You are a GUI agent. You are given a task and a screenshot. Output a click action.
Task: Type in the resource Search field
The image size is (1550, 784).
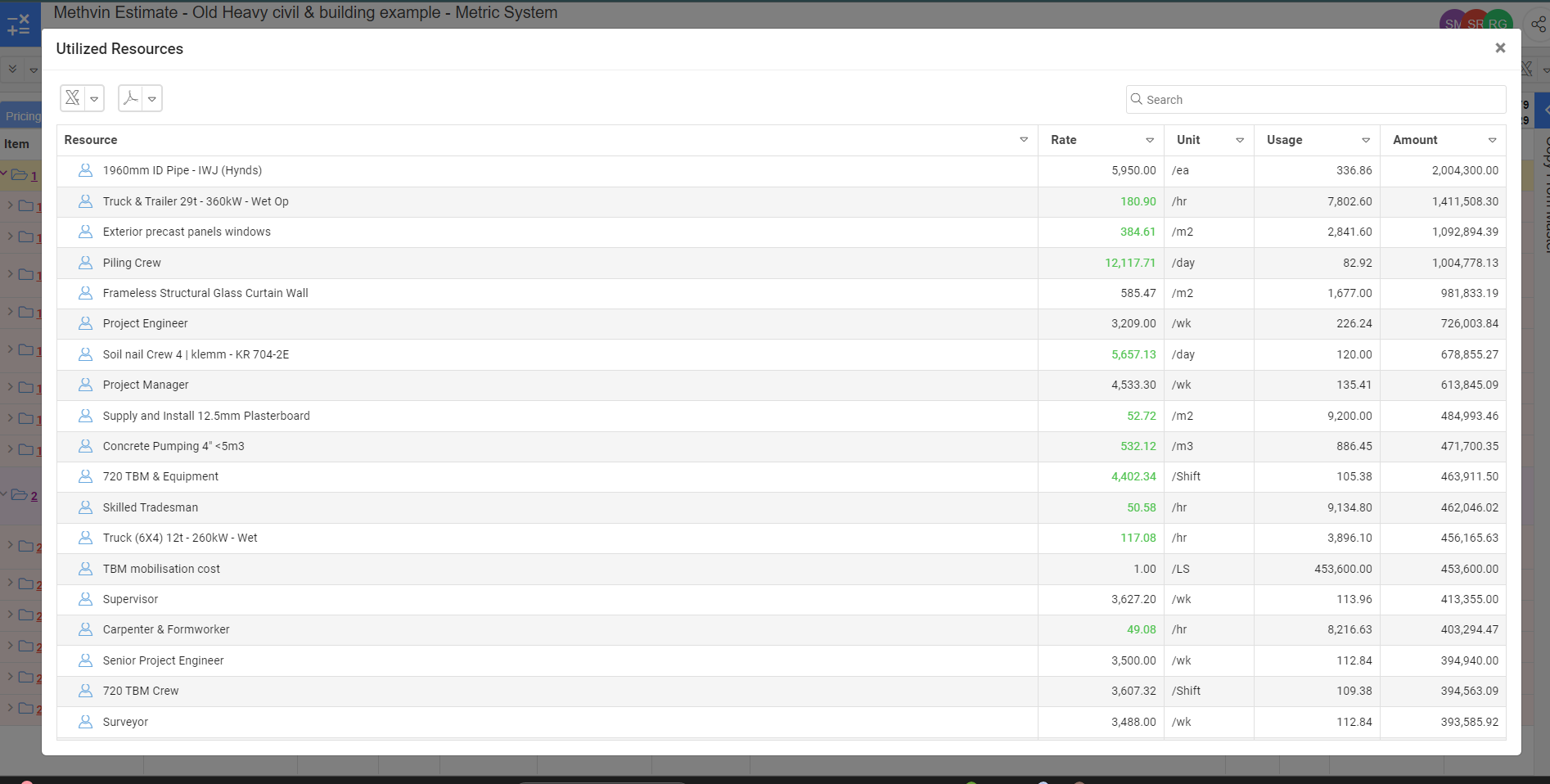tap(1318, 100)
